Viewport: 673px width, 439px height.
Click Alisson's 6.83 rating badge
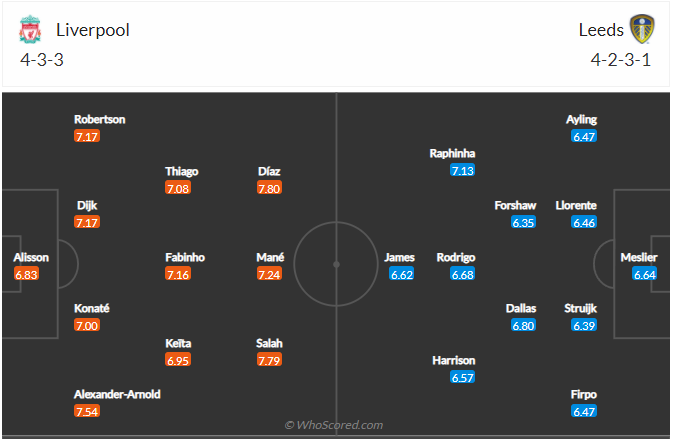tap(27, 274)
